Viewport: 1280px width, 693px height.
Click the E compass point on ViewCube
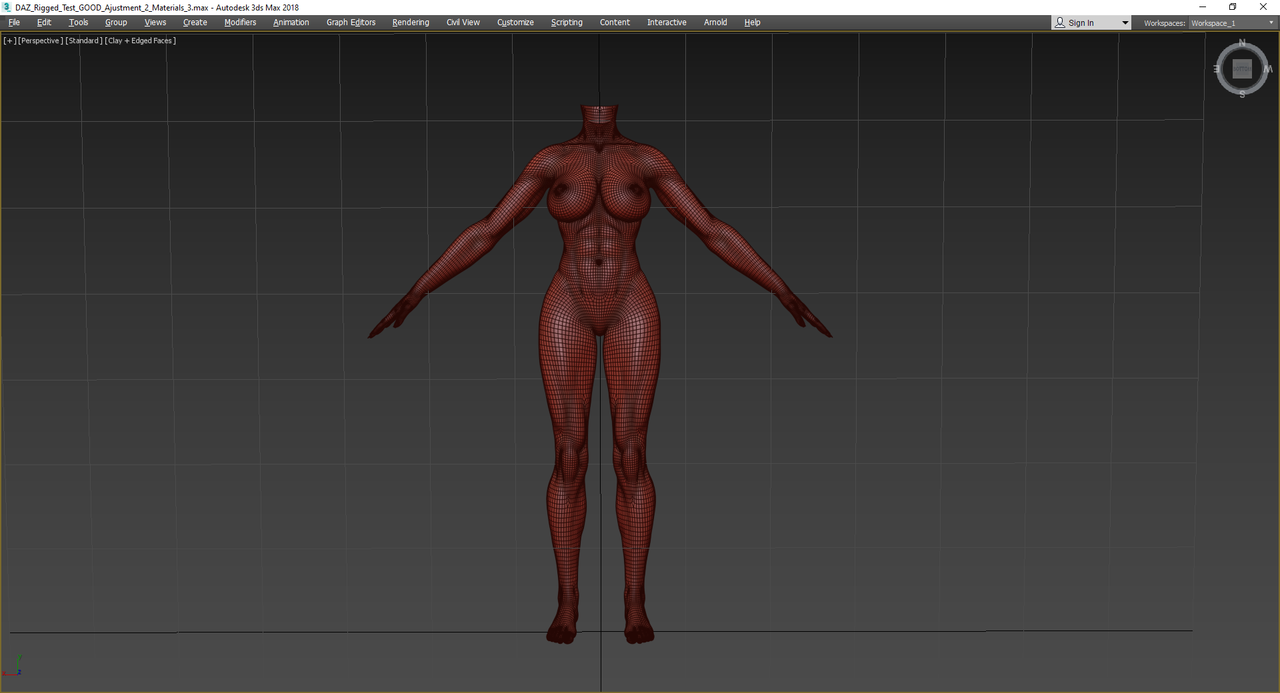(x=1217, y=69)
